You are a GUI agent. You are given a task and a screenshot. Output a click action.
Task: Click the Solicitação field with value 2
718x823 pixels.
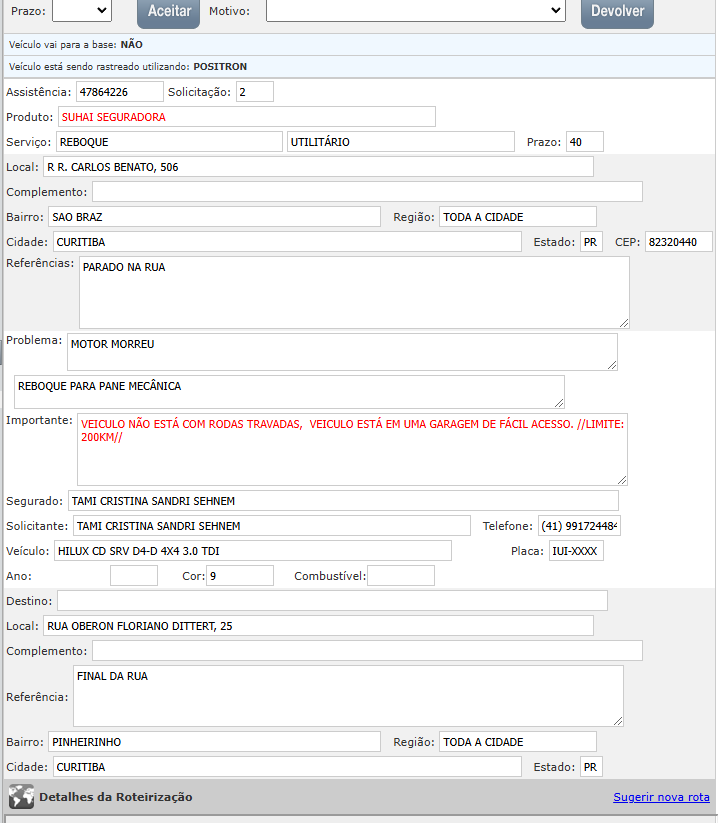tap(255, 92)
